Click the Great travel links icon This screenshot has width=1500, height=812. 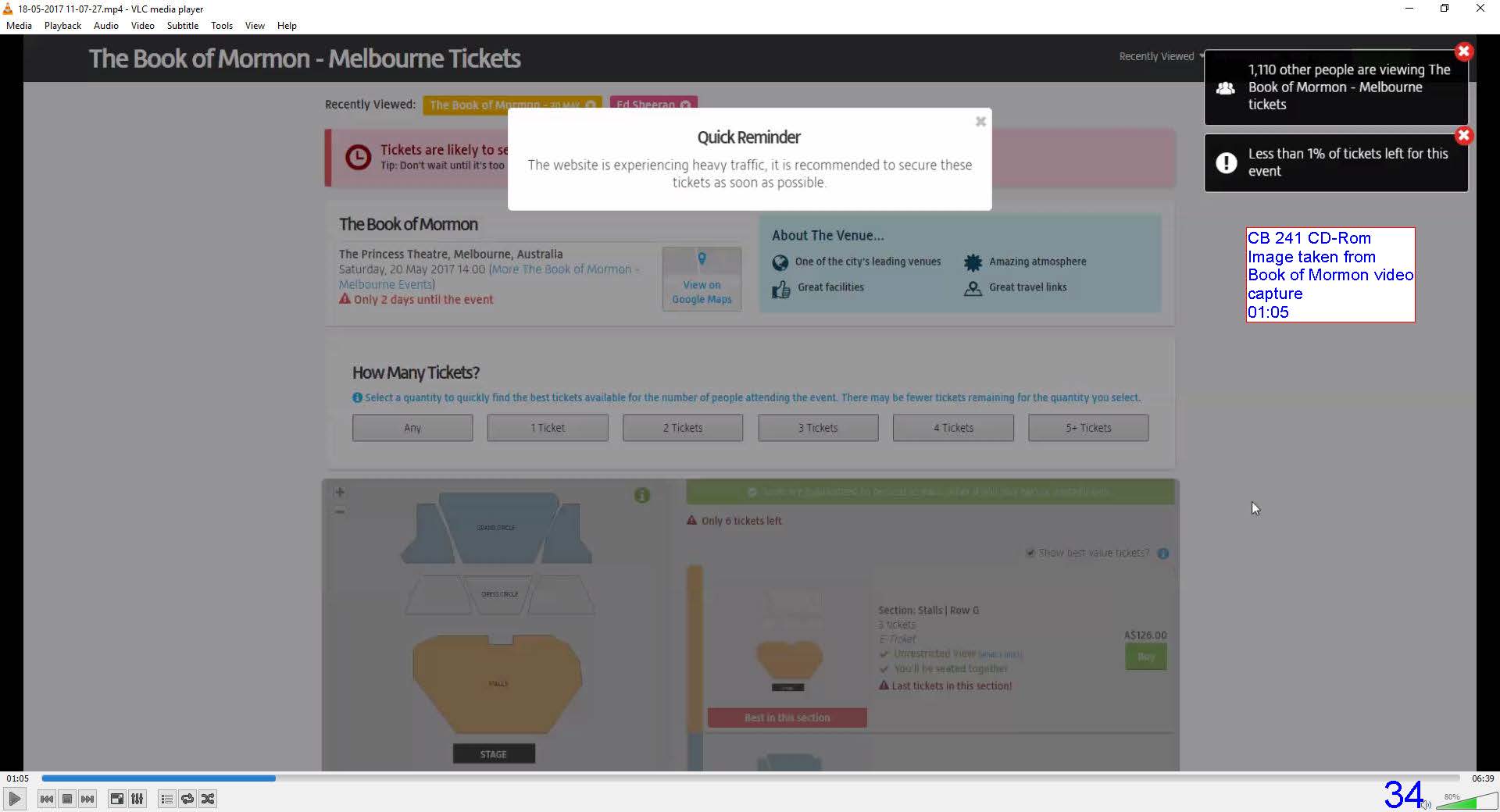973,288
